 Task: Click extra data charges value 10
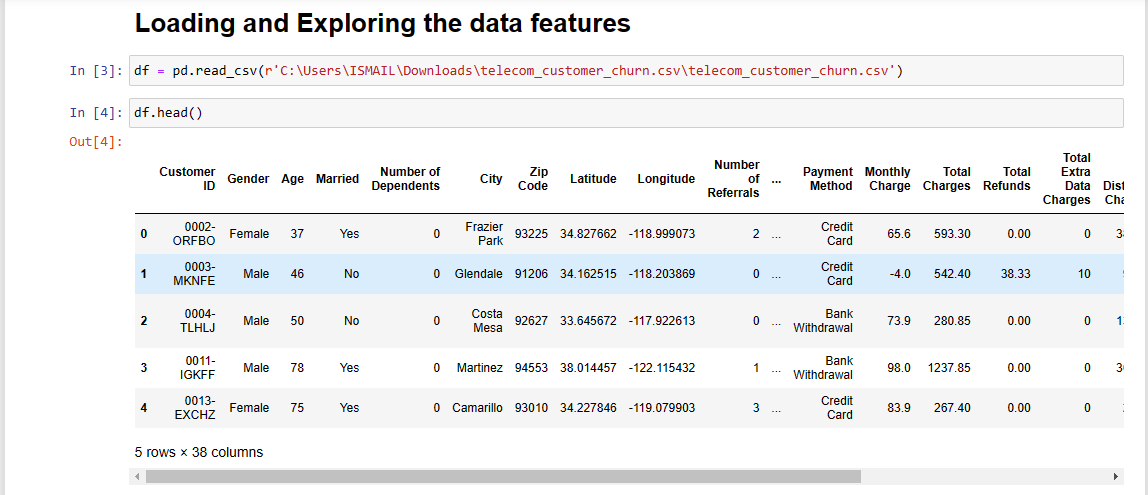coord(1084,274)
